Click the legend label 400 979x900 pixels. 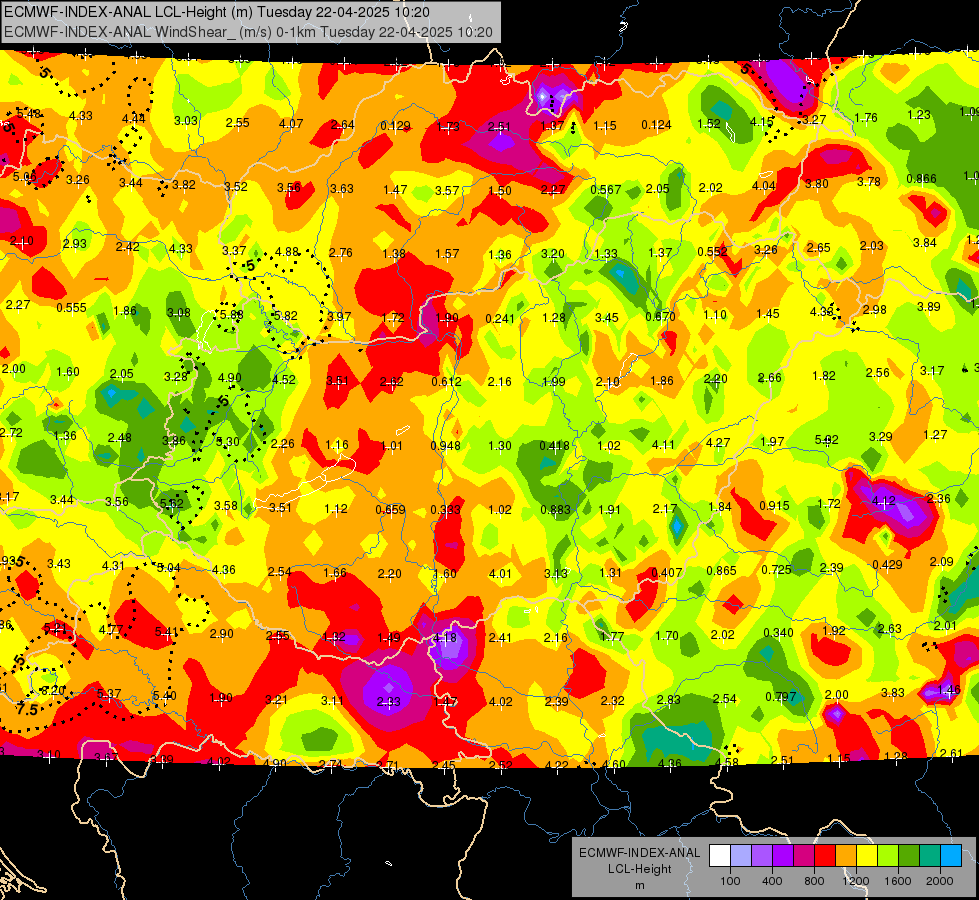coord(772,881)
